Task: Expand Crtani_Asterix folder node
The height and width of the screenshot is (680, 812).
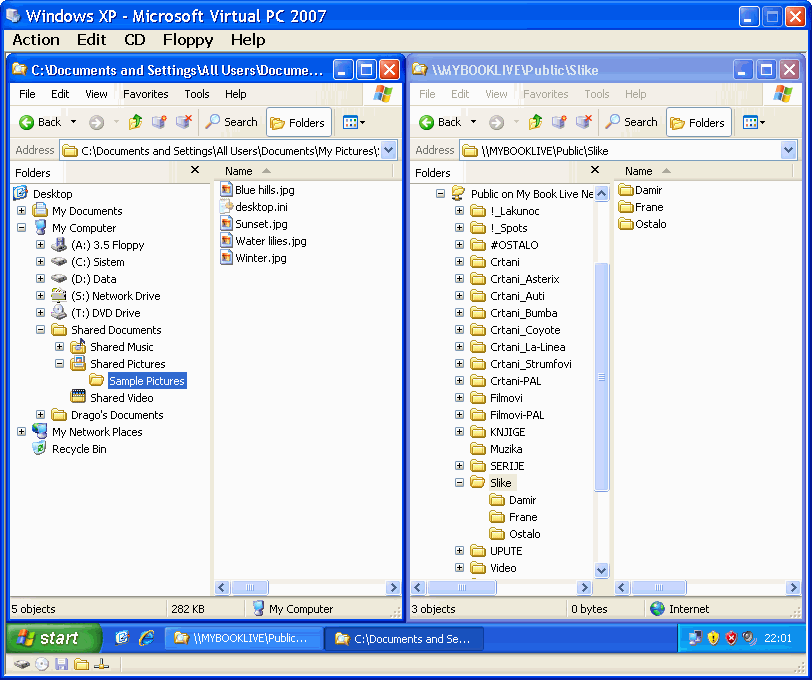Action: [x=459, y=279]
